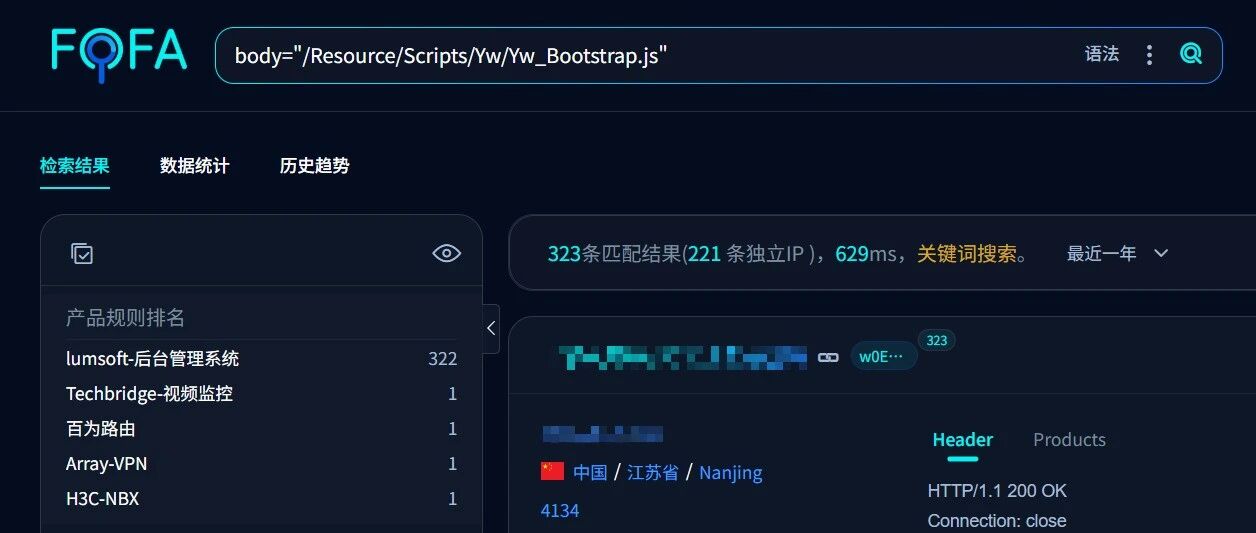Viewport: 1256px width, 533px height.
Task: Click the link chain icon beside host
Action: coord(828,357)
